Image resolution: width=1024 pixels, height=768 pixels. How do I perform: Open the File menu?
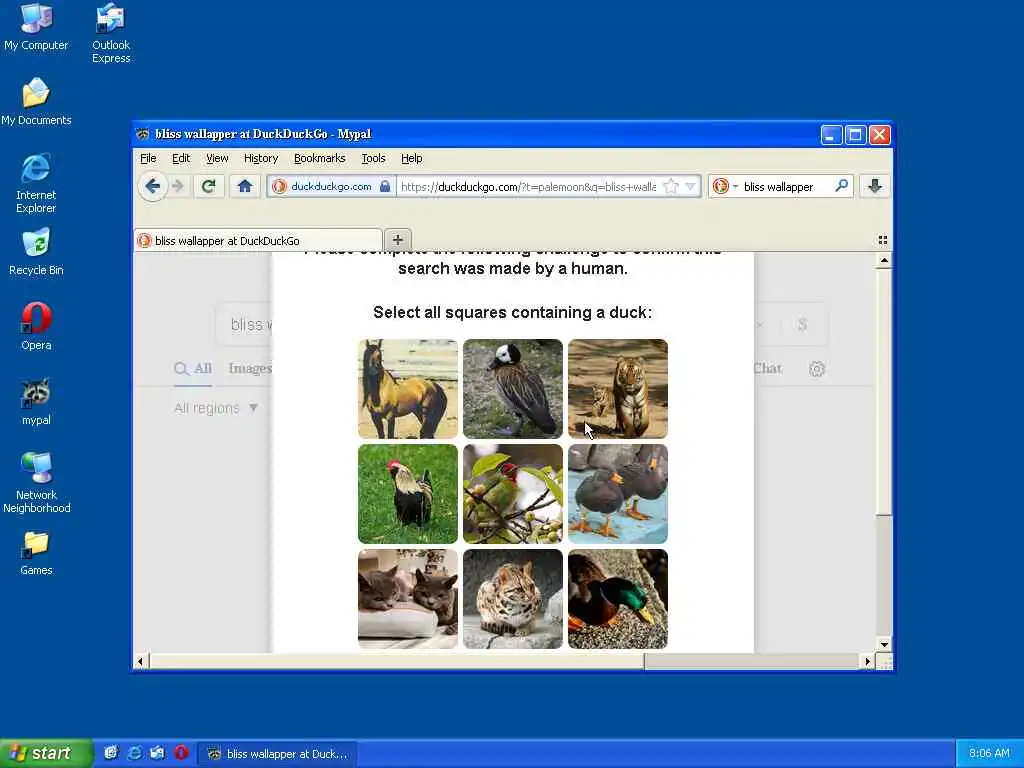pos(148,158)
